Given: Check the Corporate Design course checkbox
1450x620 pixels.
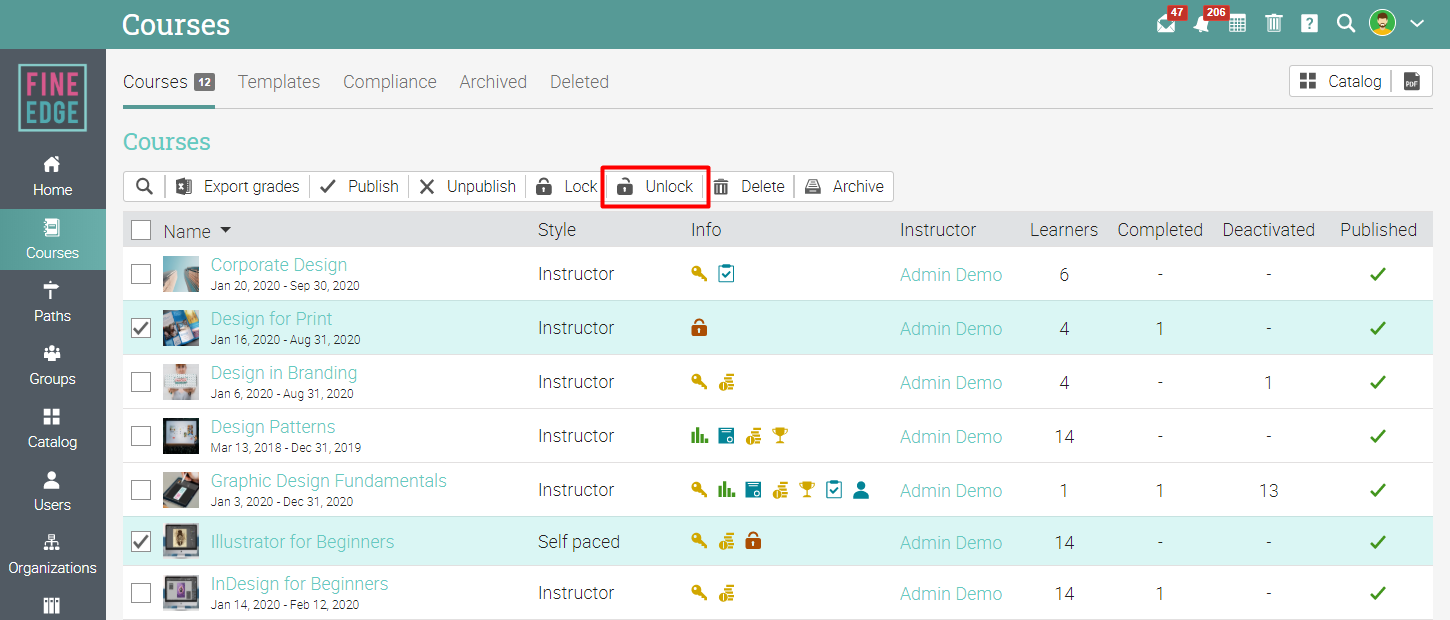Looking at the screenshot, I should 141,273.
